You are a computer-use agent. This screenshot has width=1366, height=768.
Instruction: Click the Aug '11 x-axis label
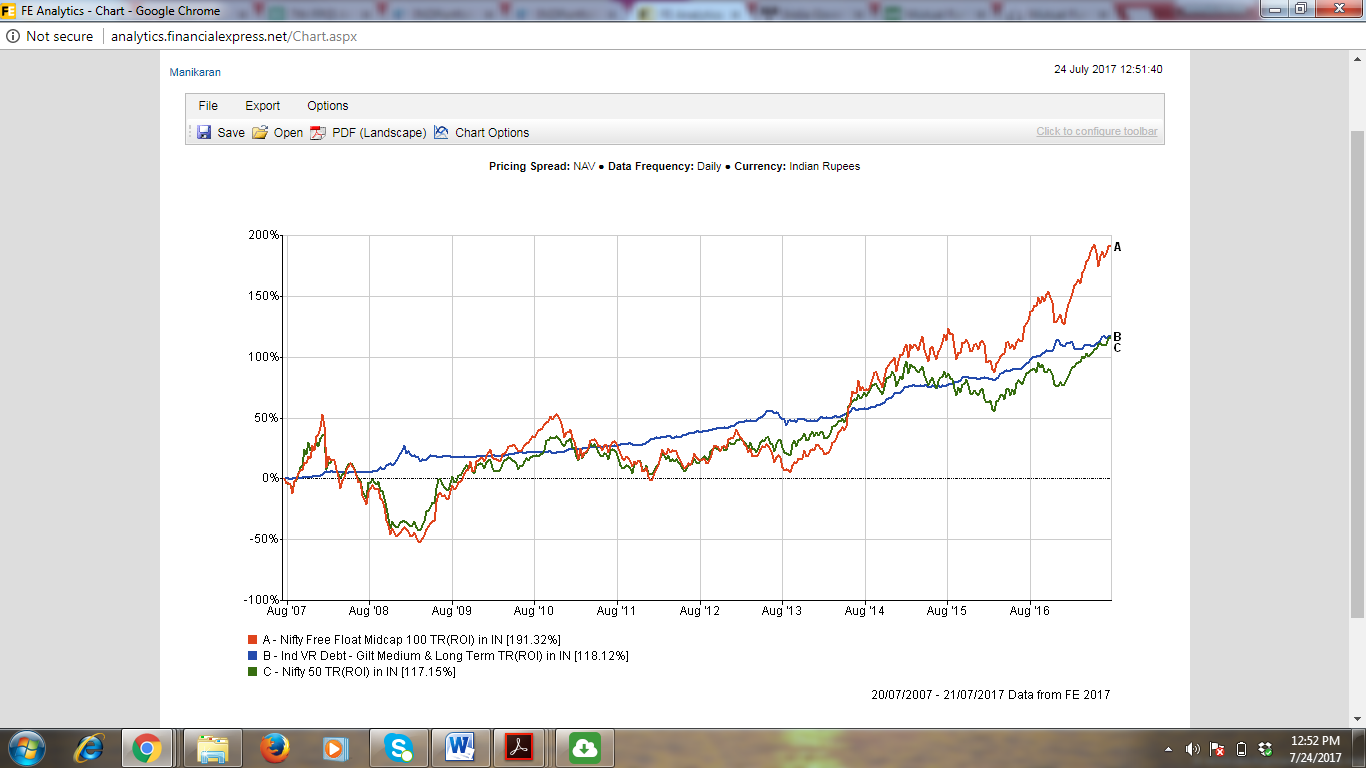[x=617, y=610]
